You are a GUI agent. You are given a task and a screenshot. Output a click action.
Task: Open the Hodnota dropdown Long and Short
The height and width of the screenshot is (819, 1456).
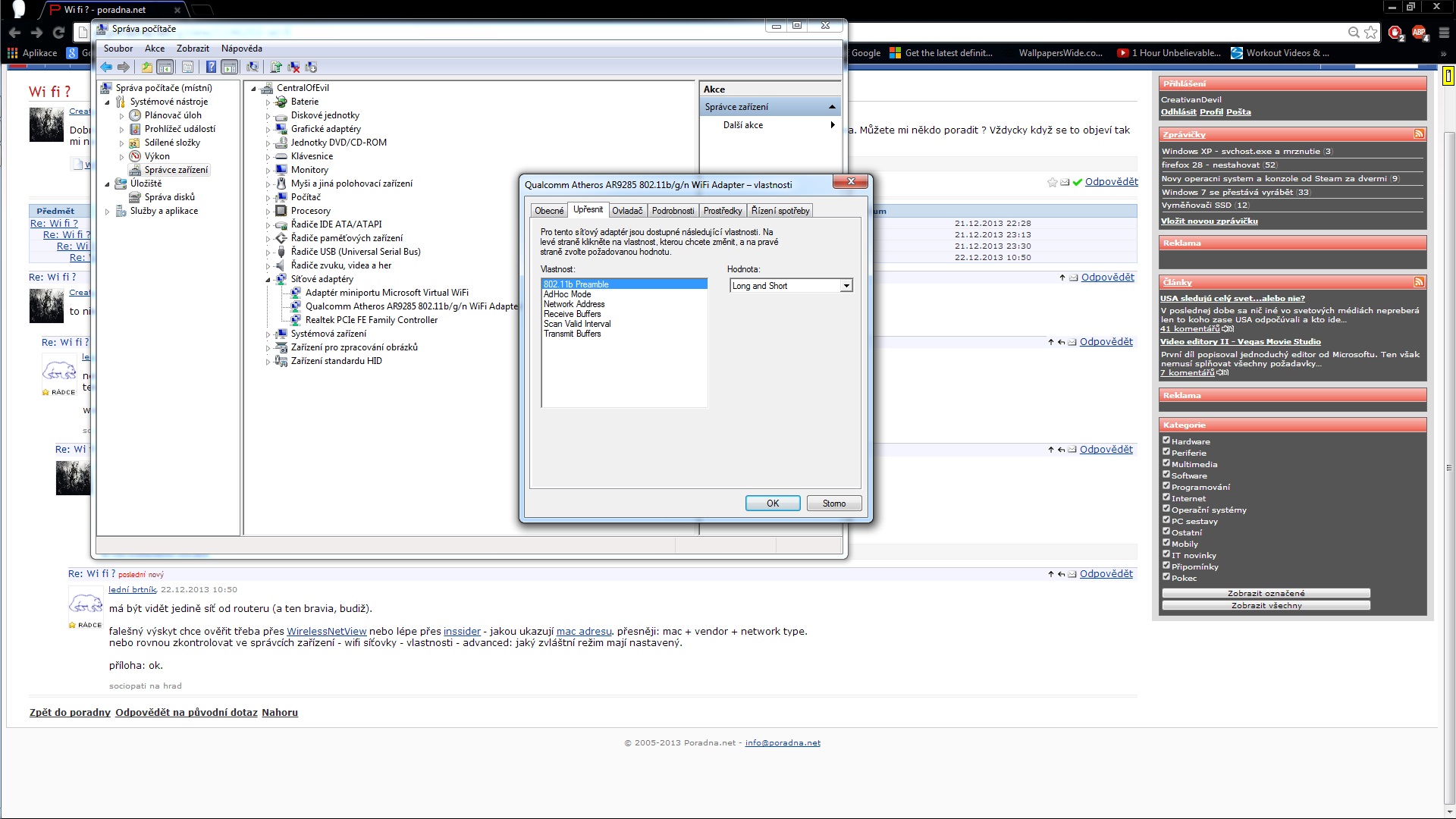791,286
